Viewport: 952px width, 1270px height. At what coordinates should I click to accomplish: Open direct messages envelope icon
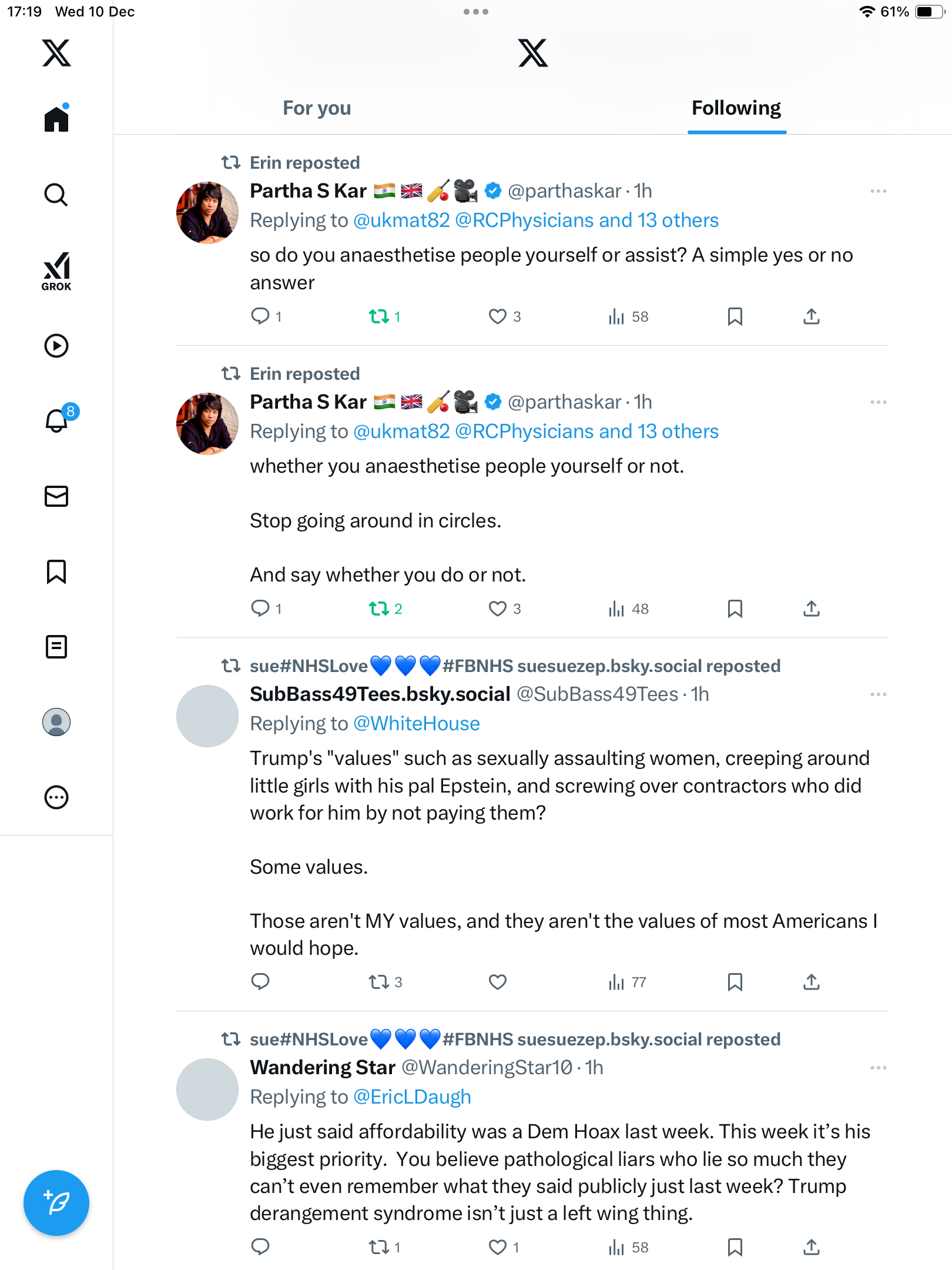click(56, 496)
